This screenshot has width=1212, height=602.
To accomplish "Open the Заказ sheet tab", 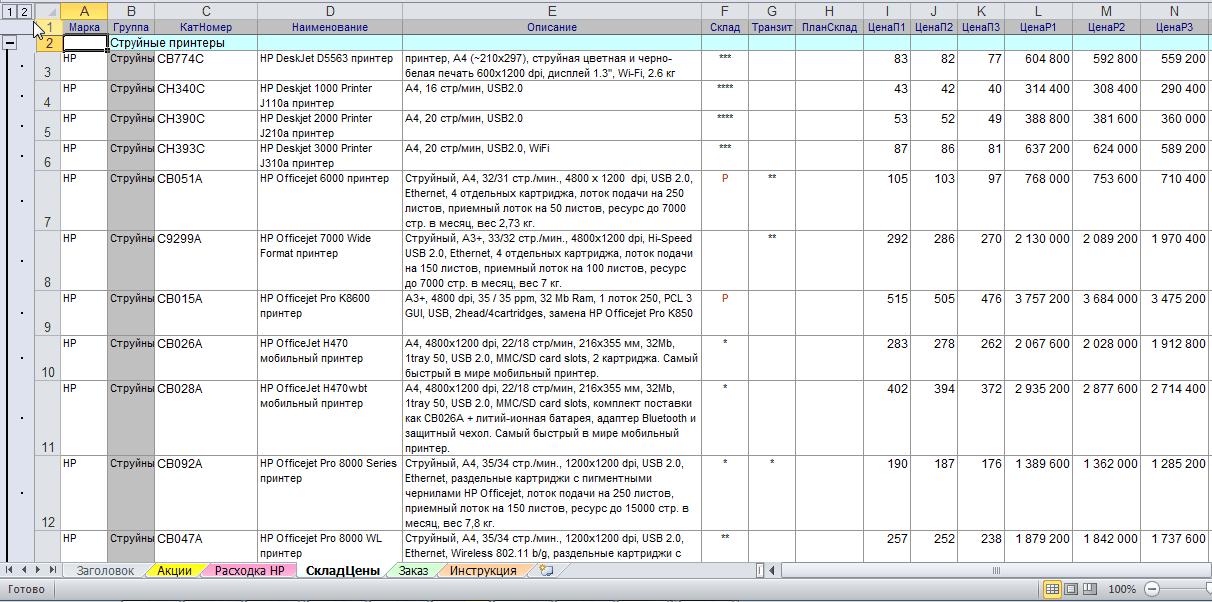I will click(413, 571).
